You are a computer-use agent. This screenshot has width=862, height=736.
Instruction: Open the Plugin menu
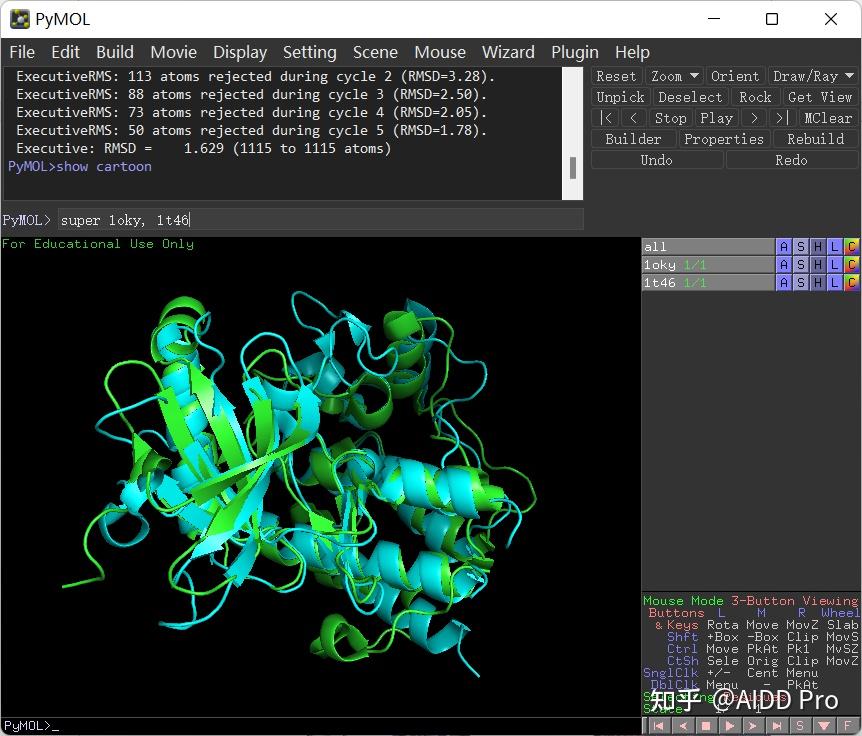575,52
